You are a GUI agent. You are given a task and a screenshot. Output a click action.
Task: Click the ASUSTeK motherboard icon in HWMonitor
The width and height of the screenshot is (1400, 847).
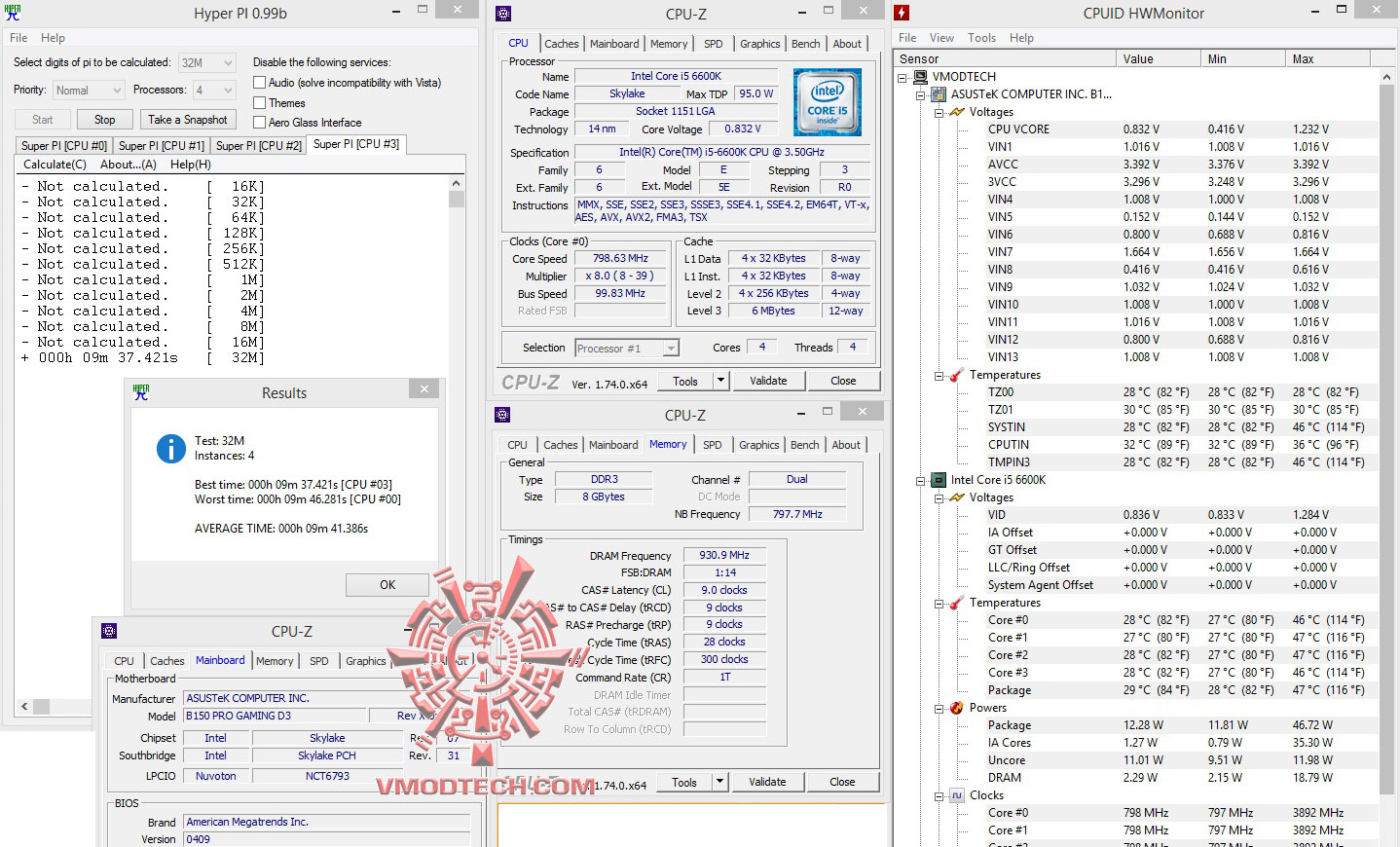tap(939, 94)
